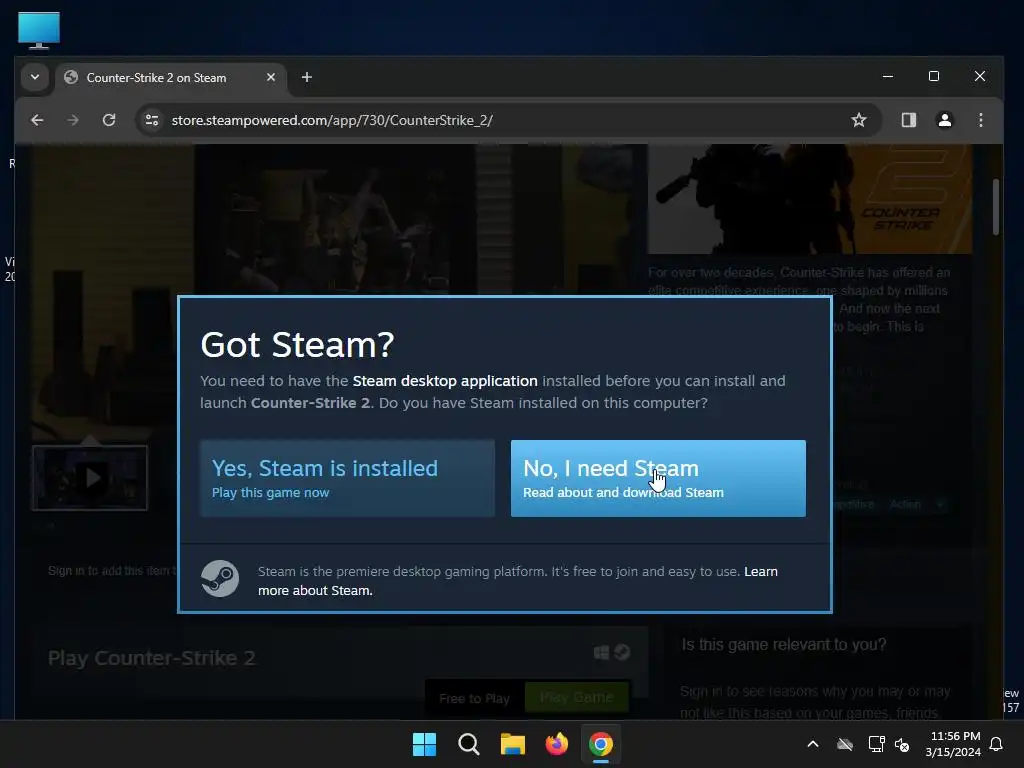Click the 'Got Steam?' heading
This screenshot has height=768, width=1024.
click(297, 345)
